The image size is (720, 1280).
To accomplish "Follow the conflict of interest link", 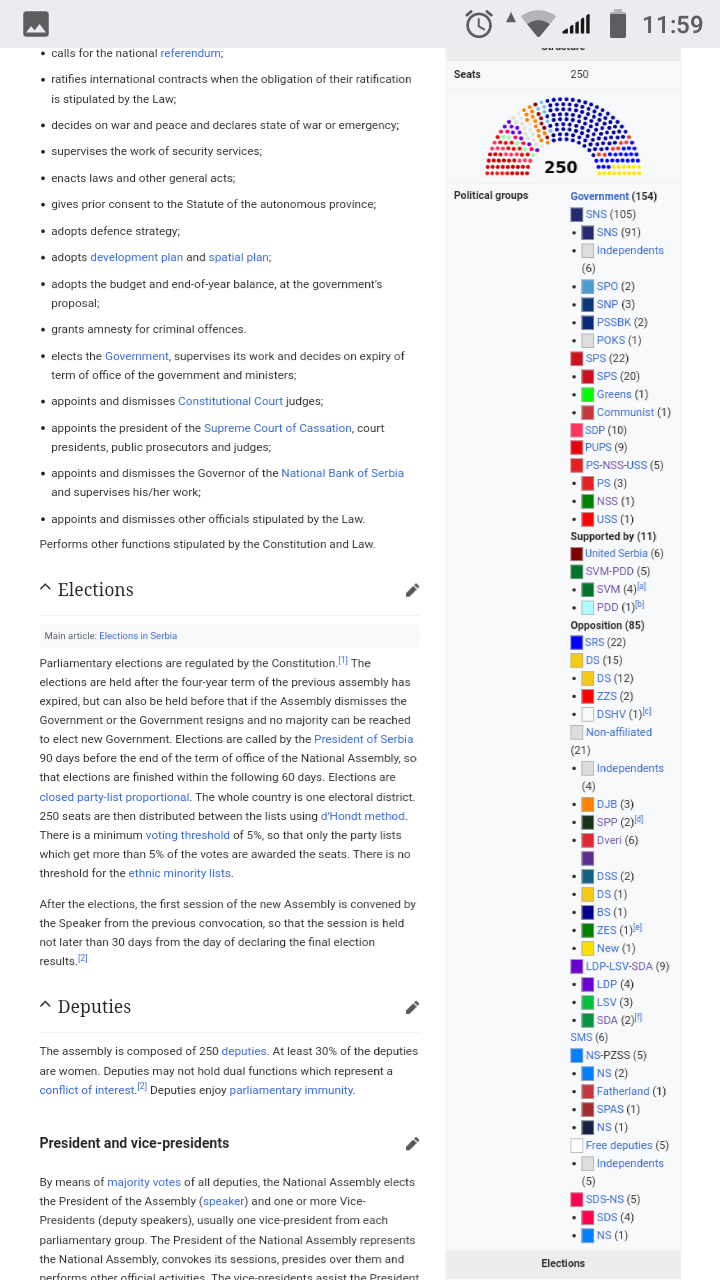I will click(x=87, y=1090).
